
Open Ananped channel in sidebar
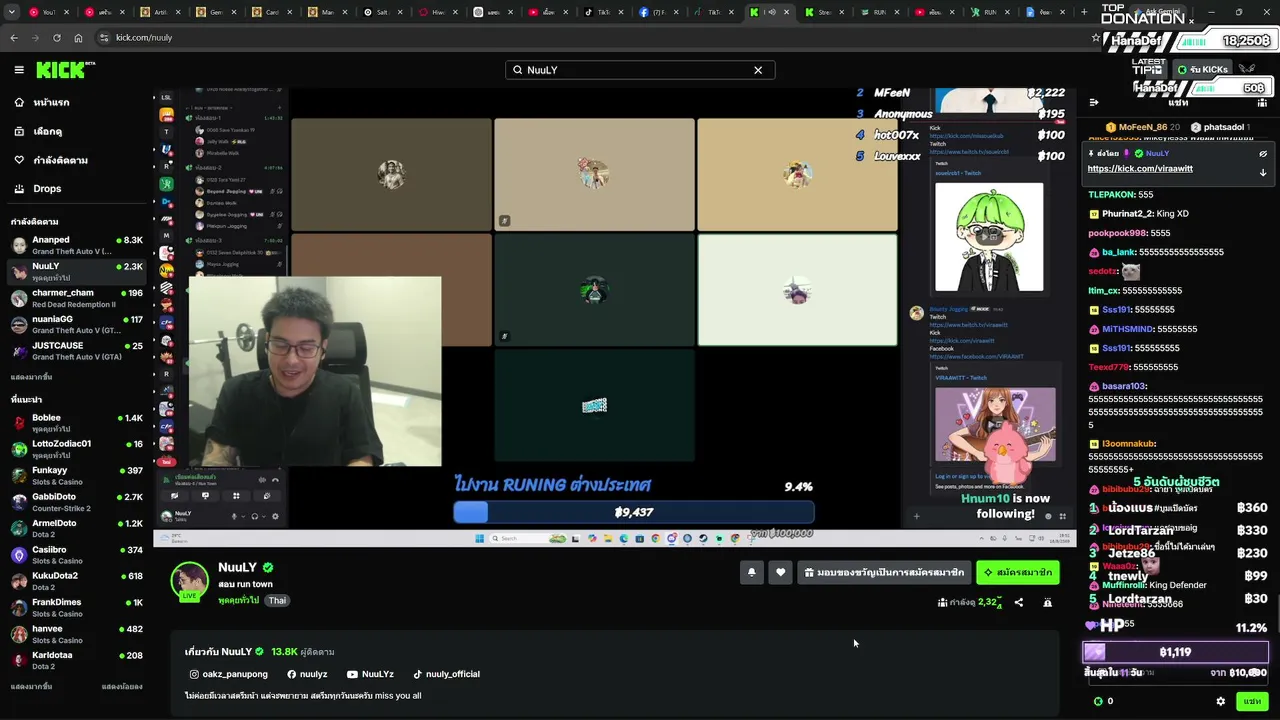coord(77,245)
